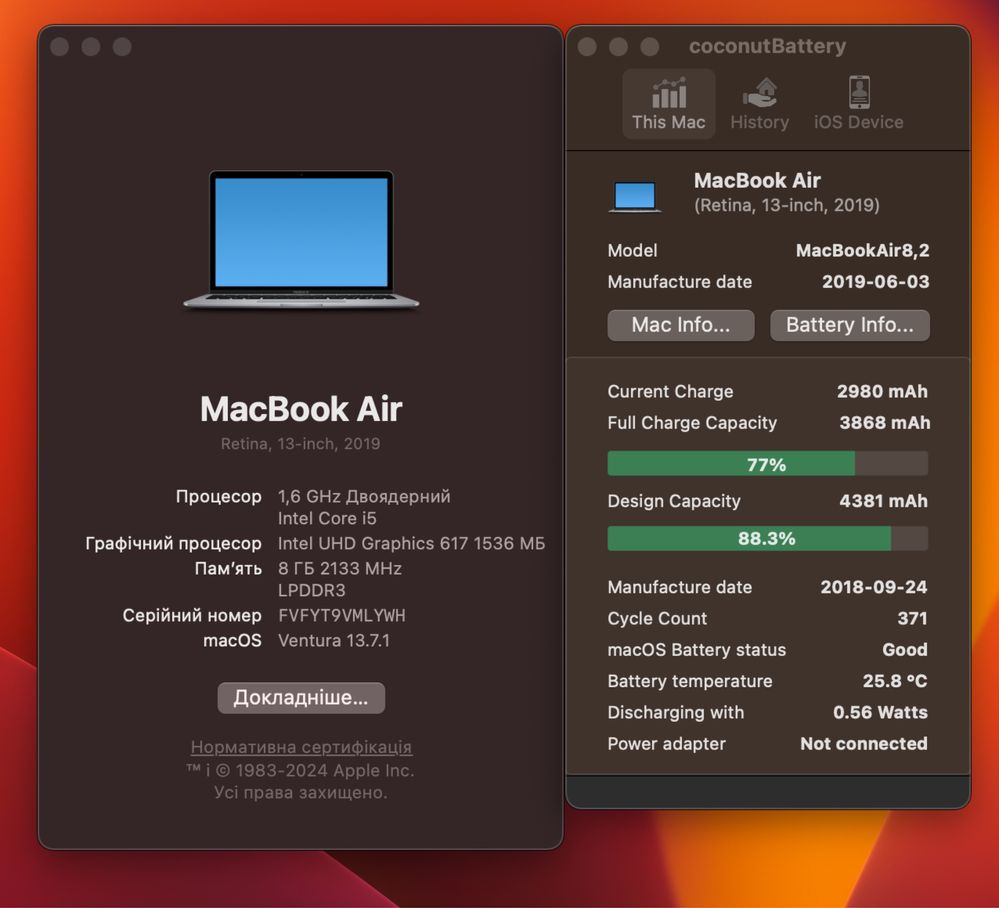
Task: Click the Графічний процесор label
Action: 173,544
